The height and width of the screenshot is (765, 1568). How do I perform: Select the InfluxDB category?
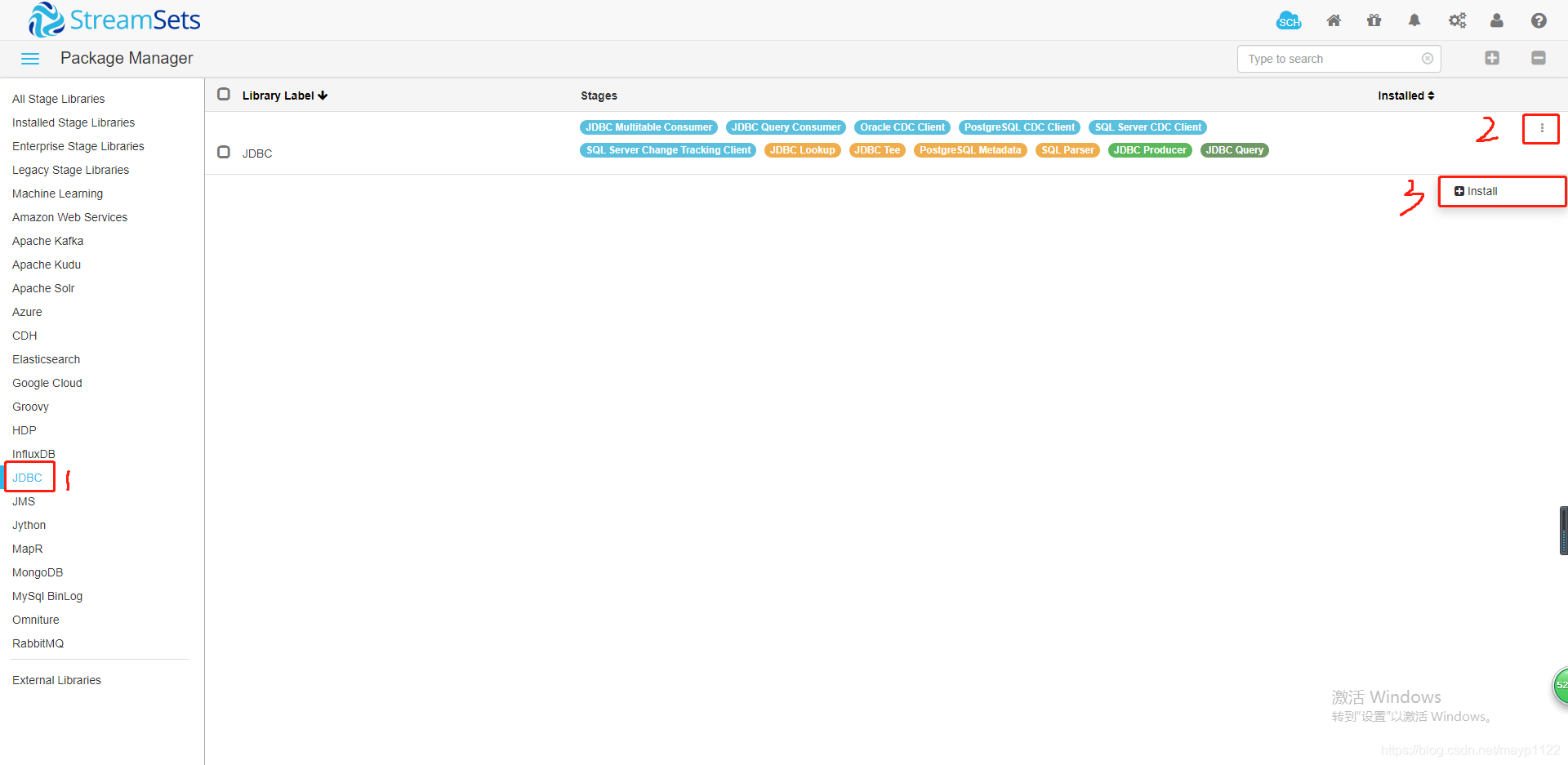pos(34,454)
